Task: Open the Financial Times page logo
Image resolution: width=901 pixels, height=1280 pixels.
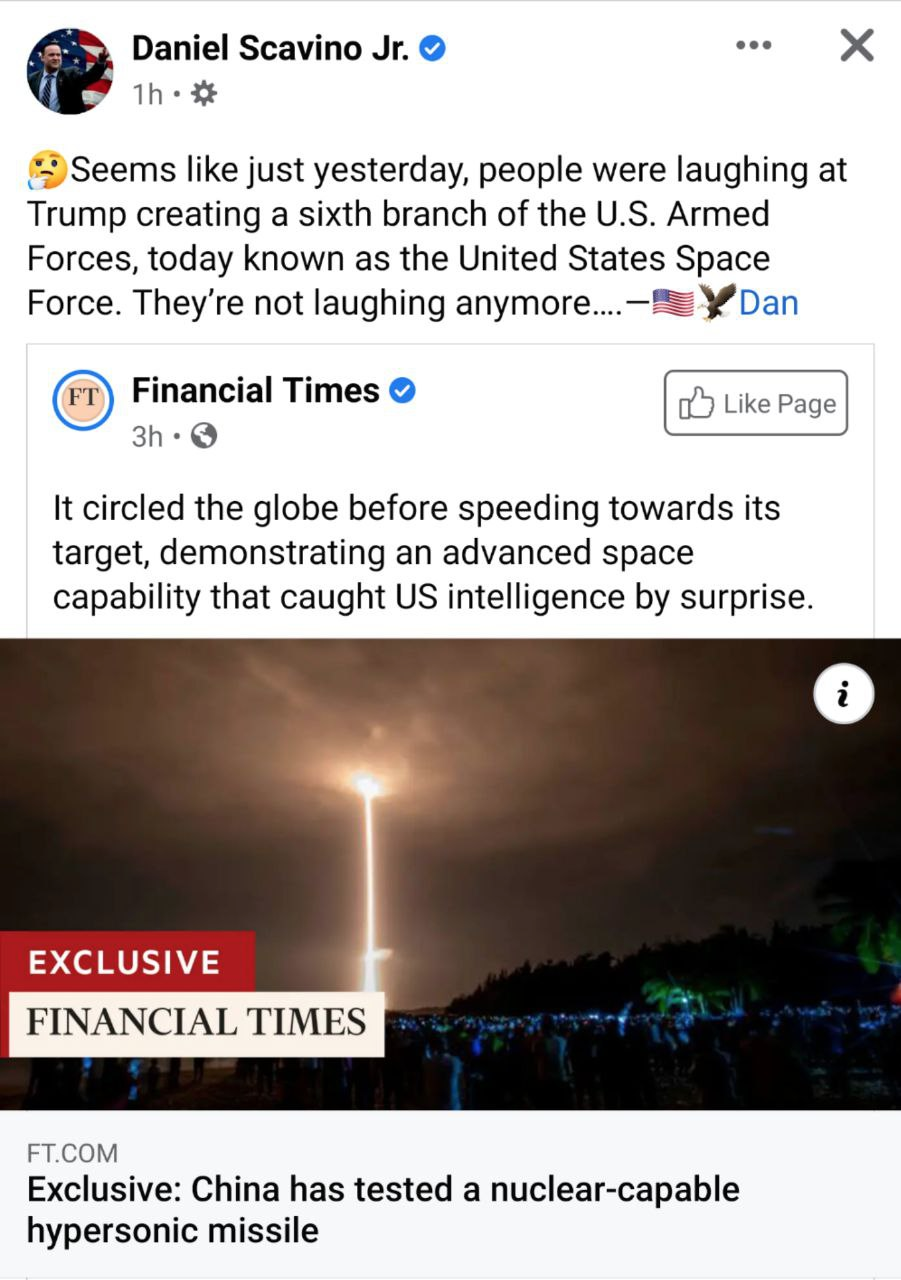Action: [83, 401]
